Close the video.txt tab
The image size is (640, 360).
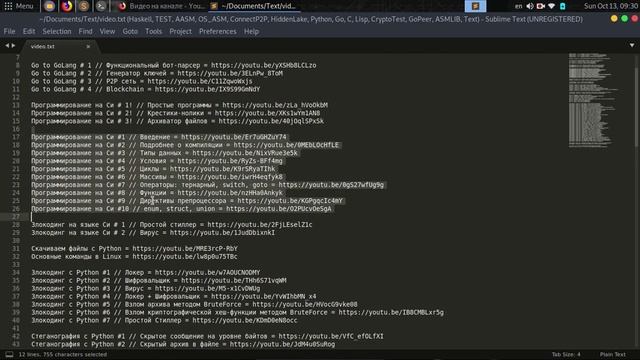(x=88, y=47)
